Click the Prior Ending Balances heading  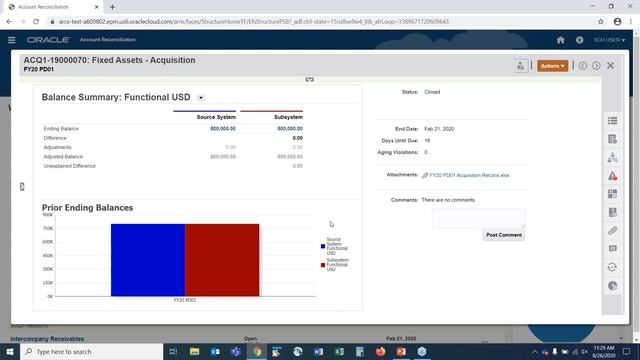87,207
